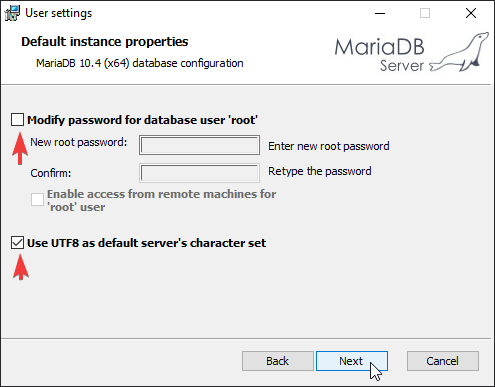
Task: Click the installer icon in title bar
Action: click(12, 13)
